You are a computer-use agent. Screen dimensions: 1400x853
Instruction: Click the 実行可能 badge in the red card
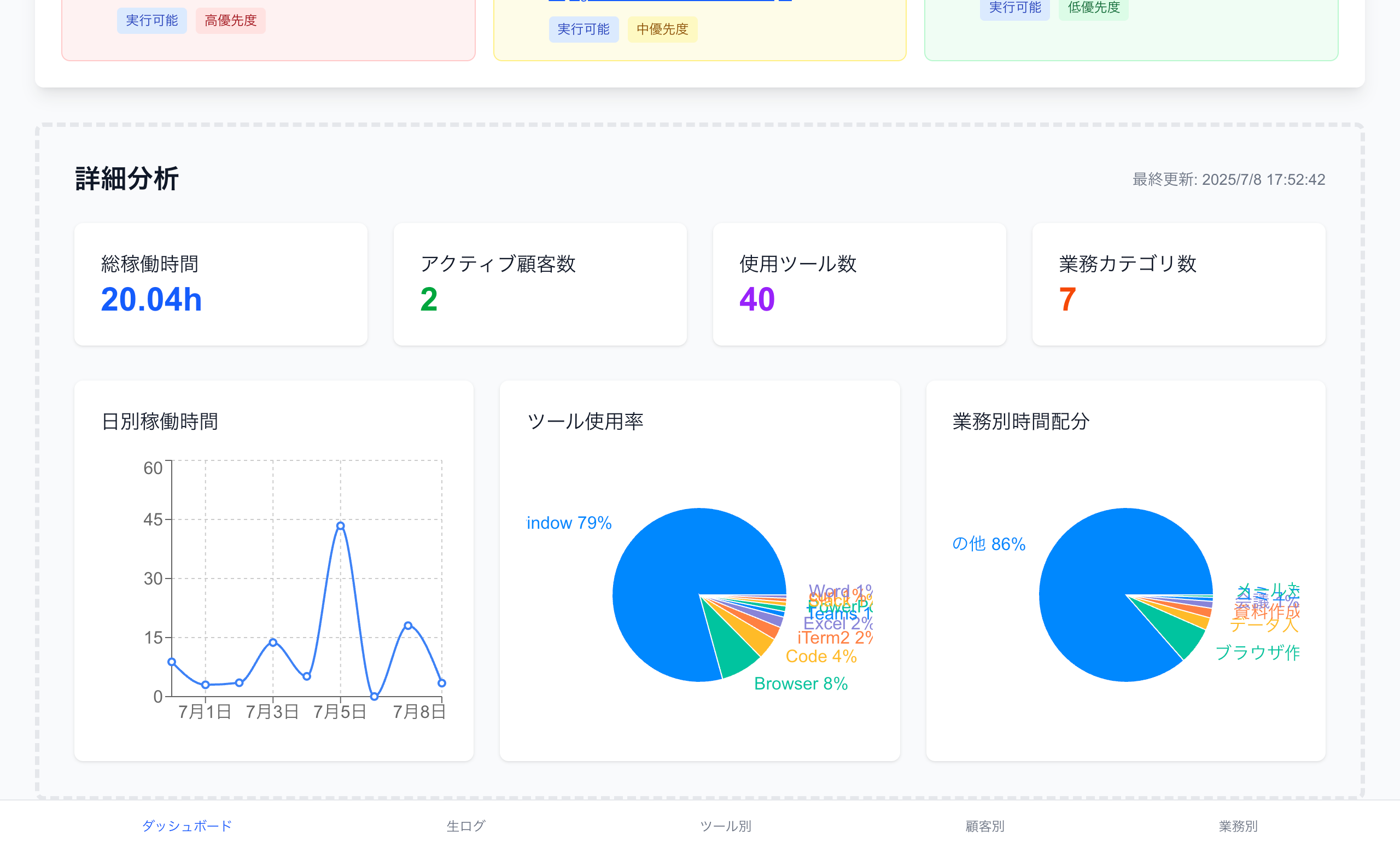(x=151, y=20)
